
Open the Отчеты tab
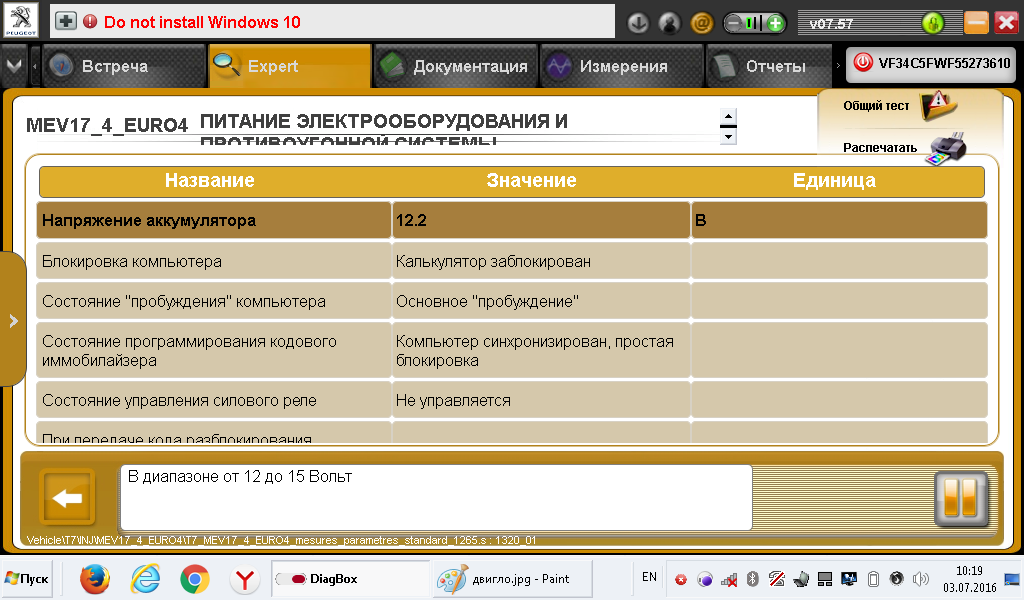click(769, 66)
